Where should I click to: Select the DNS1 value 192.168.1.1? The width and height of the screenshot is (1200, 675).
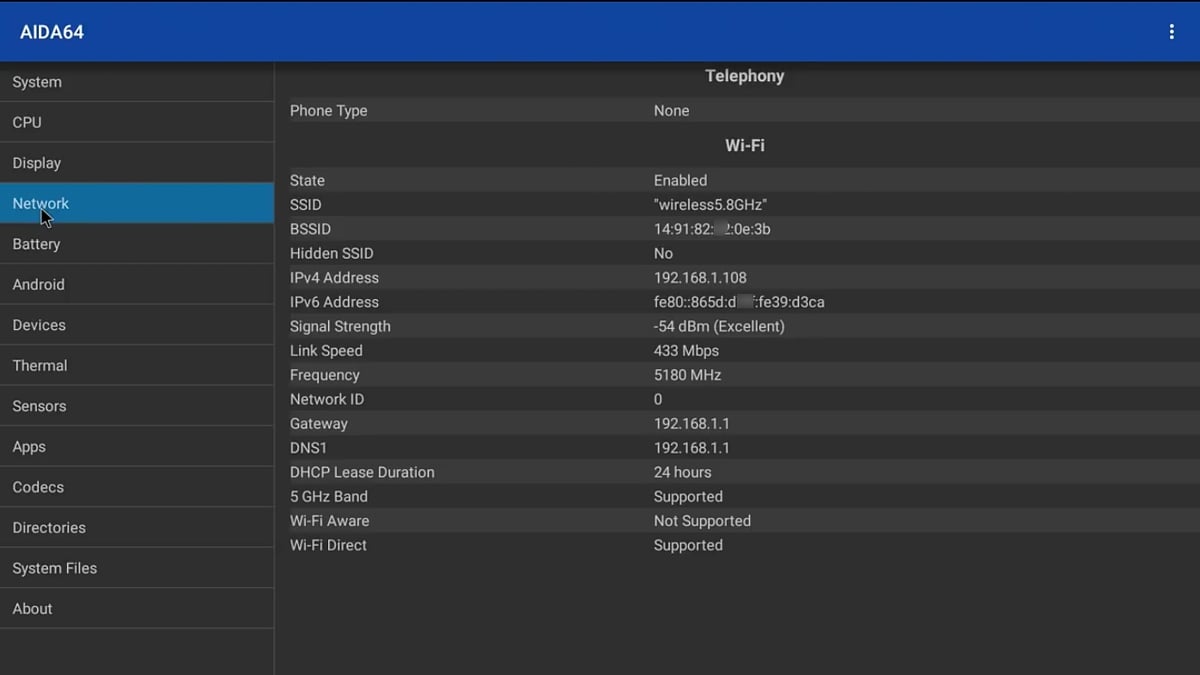pyautogui.click(x=691, y=448)
